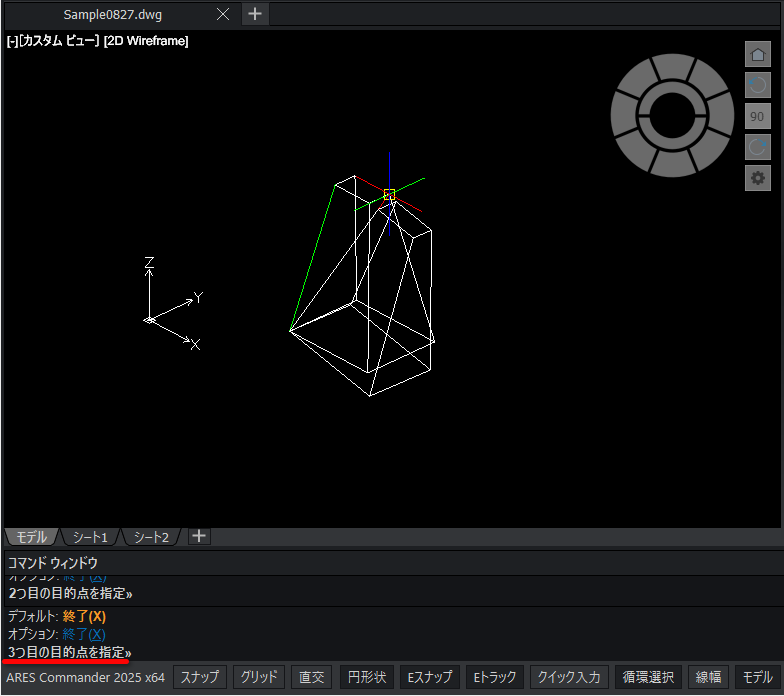Switch to the シート1 tab
Image resolution: width=784 pixels, height=696 pixels.
(90, 537)
